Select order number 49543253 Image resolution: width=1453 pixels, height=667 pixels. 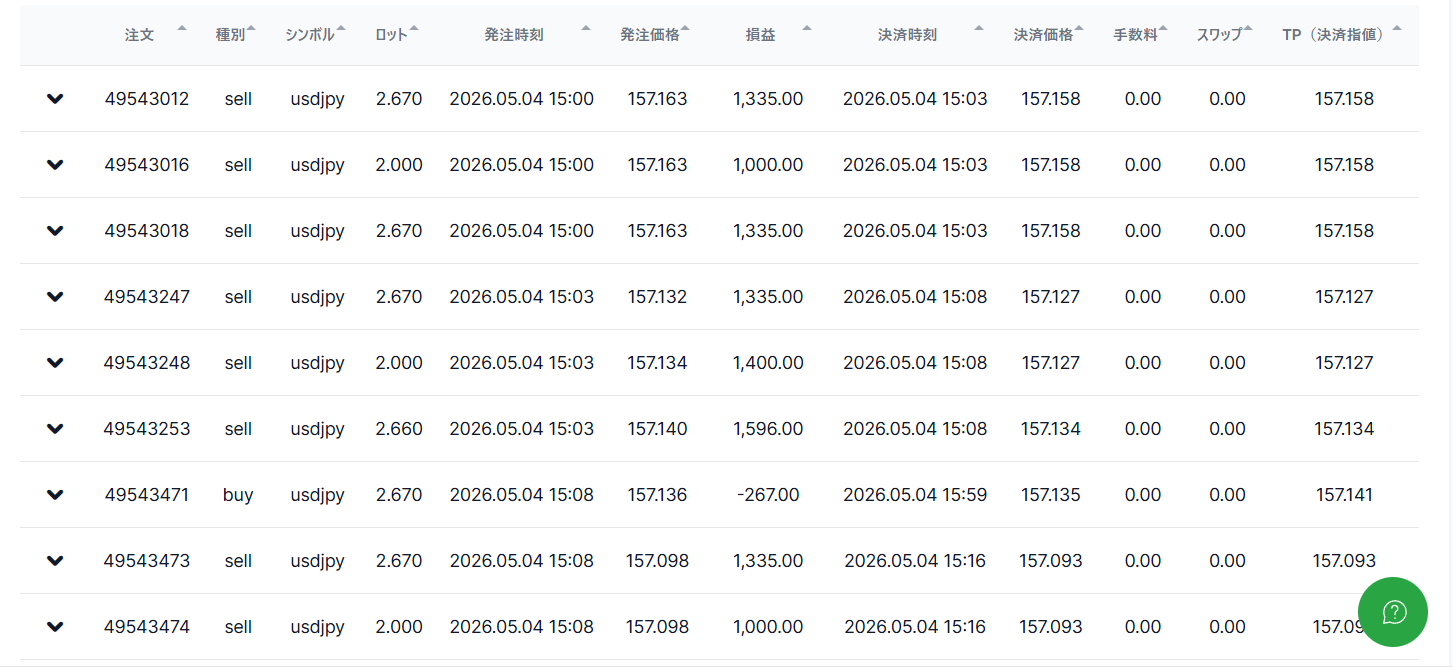(147, 429)
